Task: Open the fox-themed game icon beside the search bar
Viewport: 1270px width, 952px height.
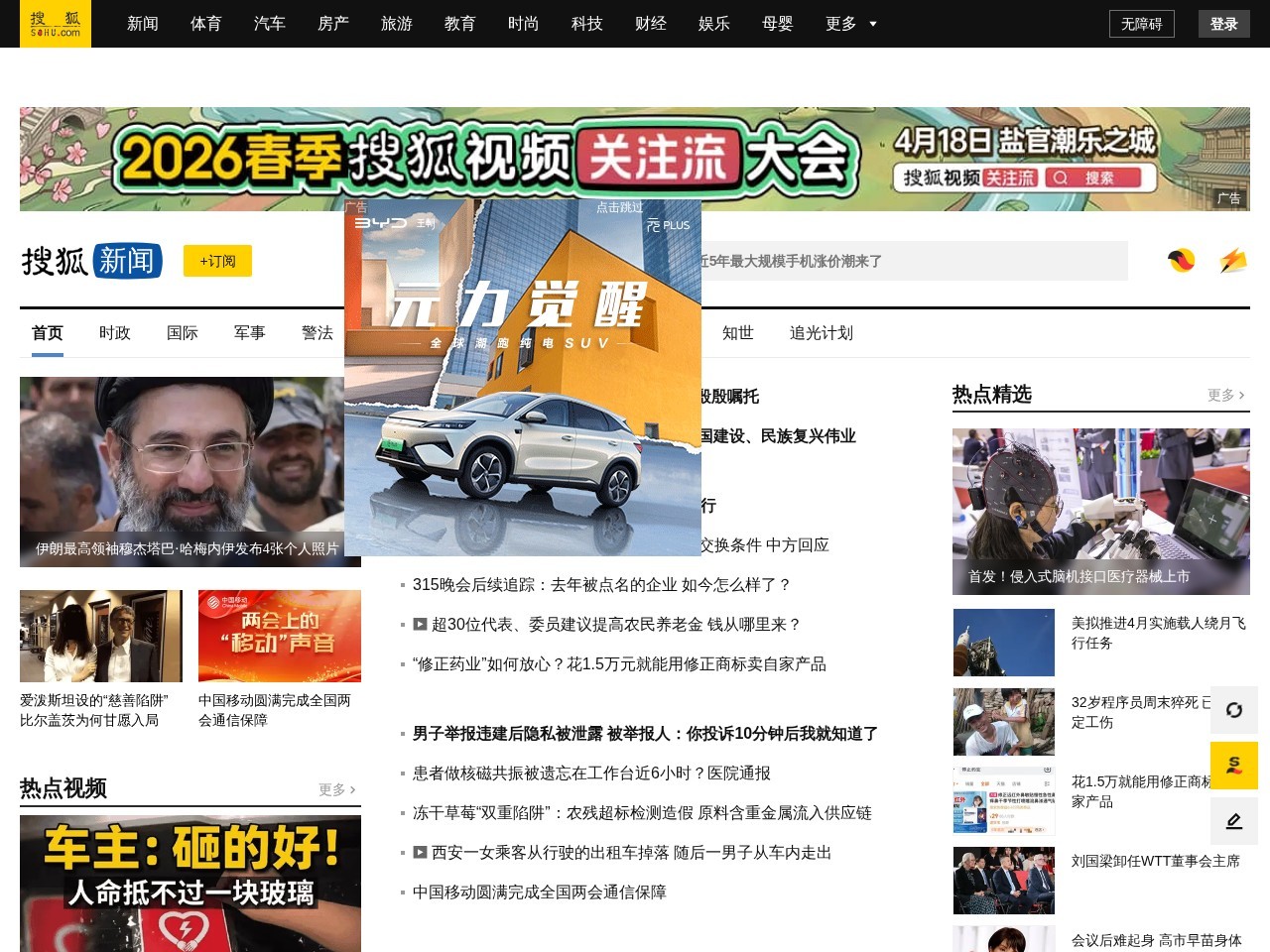Action: click(1180, 261)
